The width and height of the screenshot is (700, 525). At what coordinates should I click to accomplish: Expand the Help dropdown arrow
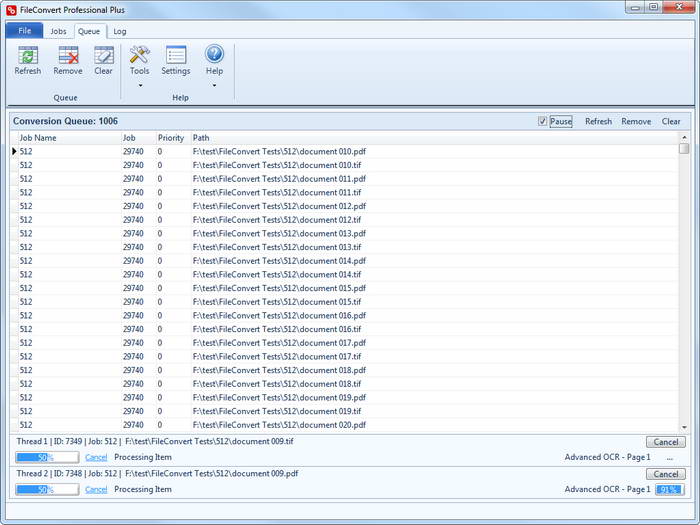214,85
